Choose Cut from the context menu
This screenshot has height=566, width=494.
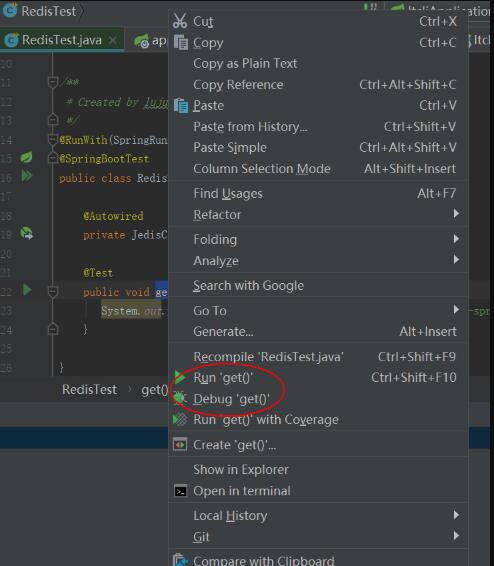318,21
